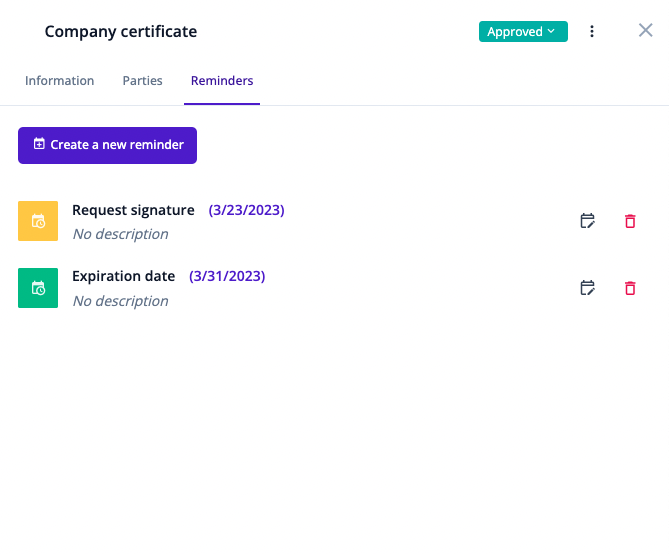Click Request signature's No description text
669x554 pixels.
point(120,234)
